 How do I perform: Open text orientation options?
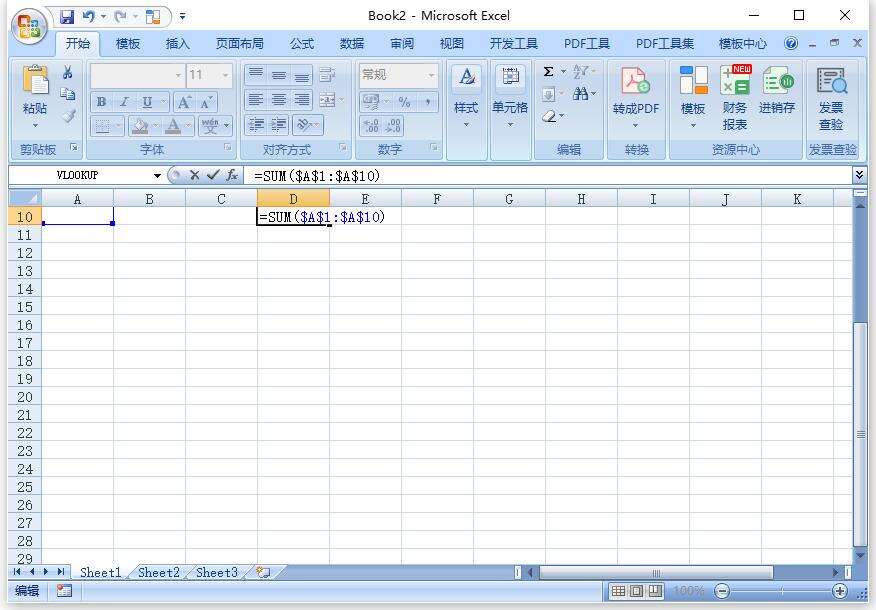(x=307, y=125)
